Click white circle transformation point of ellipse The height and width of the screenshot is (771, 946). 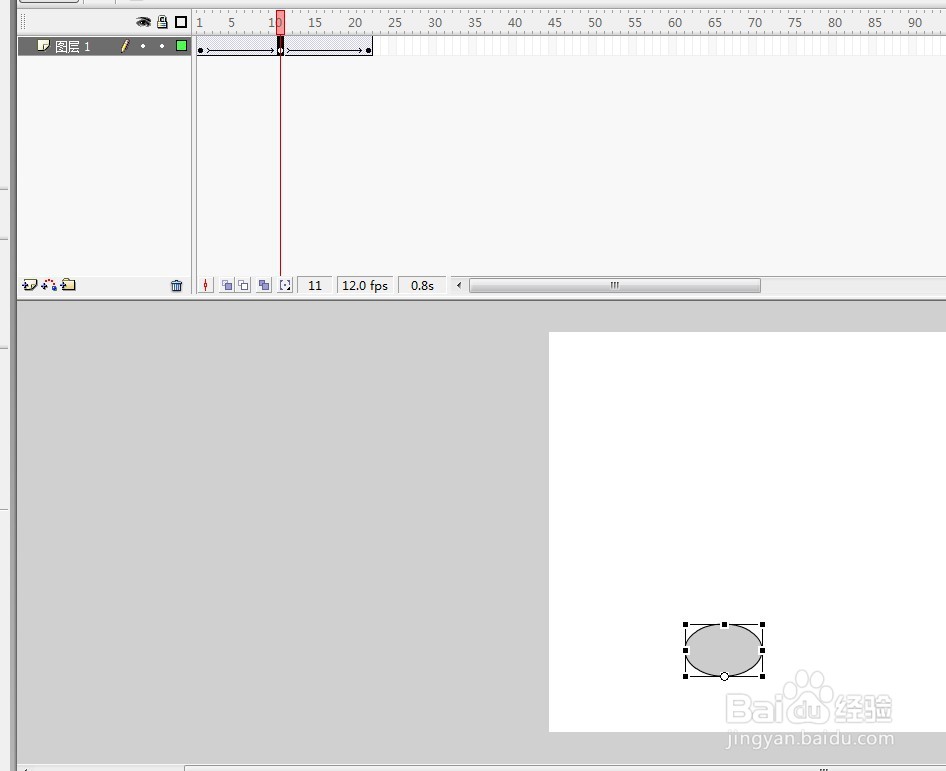725,676
